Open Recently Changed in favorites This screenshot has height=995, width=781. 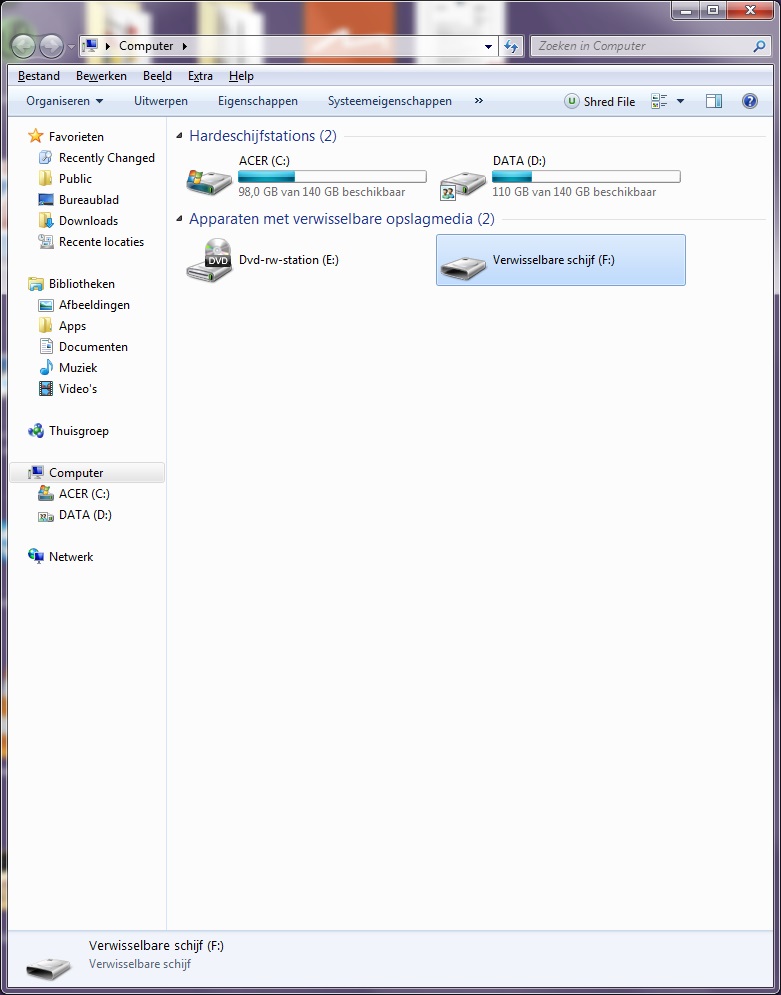pos(107,157)
